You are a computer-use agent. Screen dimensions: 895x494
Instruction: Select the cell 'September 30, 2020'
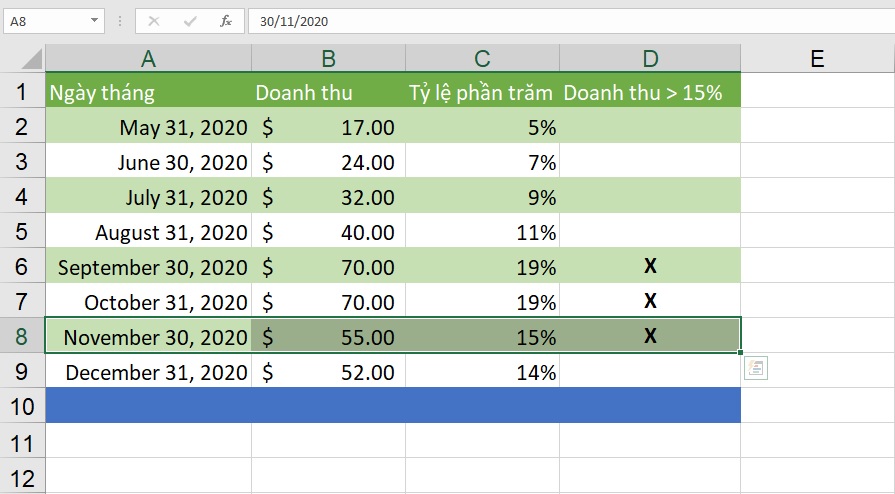tap(148, 266)
